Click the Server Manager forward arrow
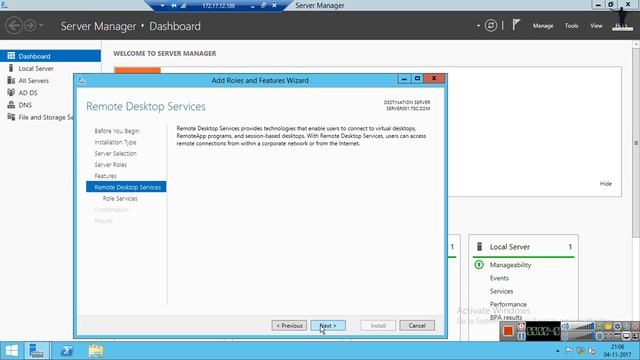The height and width of the screenshot is (360, 640). click(x=30, y=25)
